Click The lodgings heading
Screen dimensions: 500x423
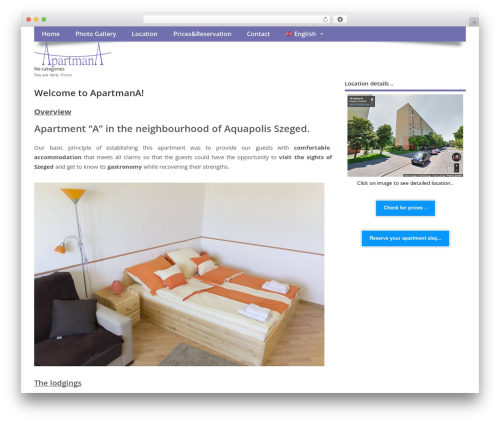[58, 383]
